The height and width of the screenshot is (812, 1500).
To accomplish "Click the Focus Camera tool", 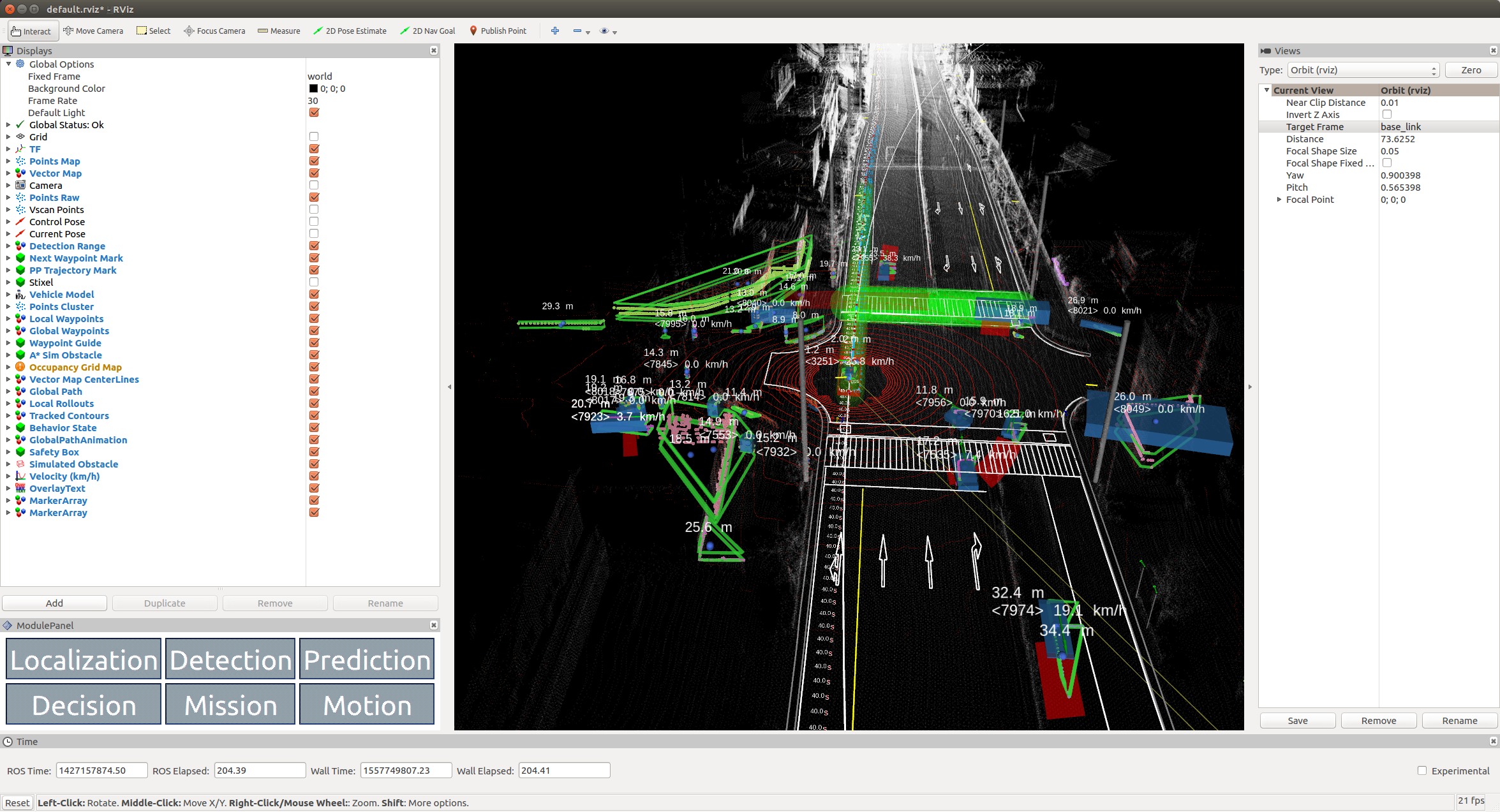I will (x=214, y=31).
